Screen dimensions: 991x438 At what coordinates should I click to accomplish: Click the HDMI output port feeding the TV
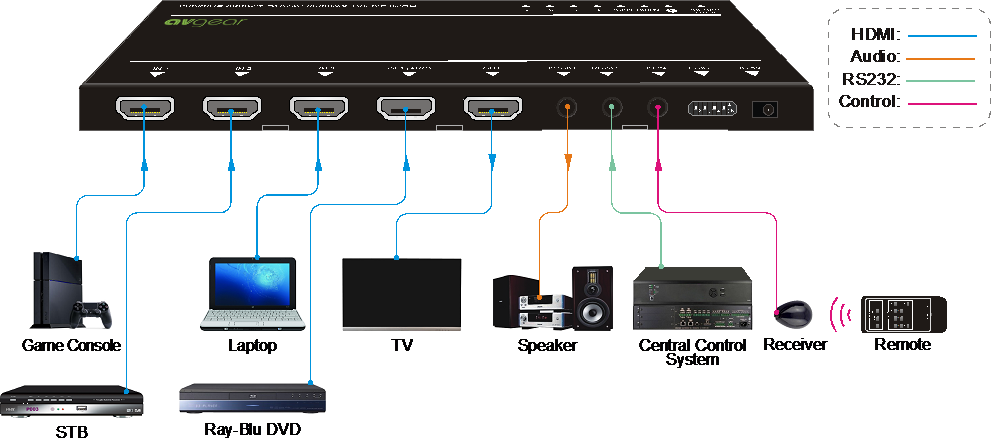492,107
